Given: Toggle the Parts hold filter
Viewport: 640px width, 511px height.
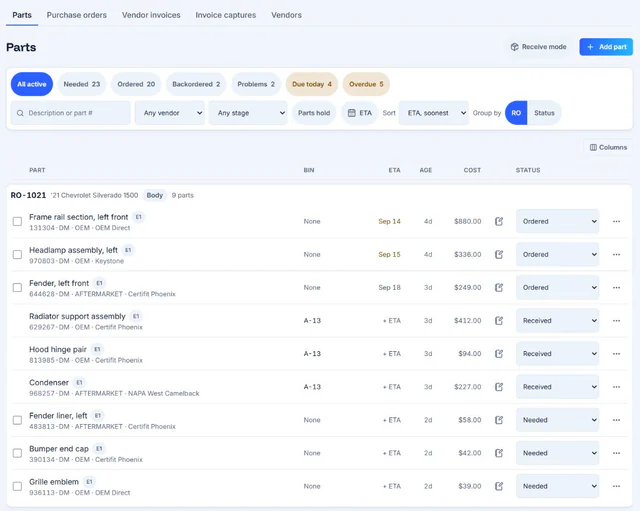Looking at the screenshot, I should (x=314, y=113).
